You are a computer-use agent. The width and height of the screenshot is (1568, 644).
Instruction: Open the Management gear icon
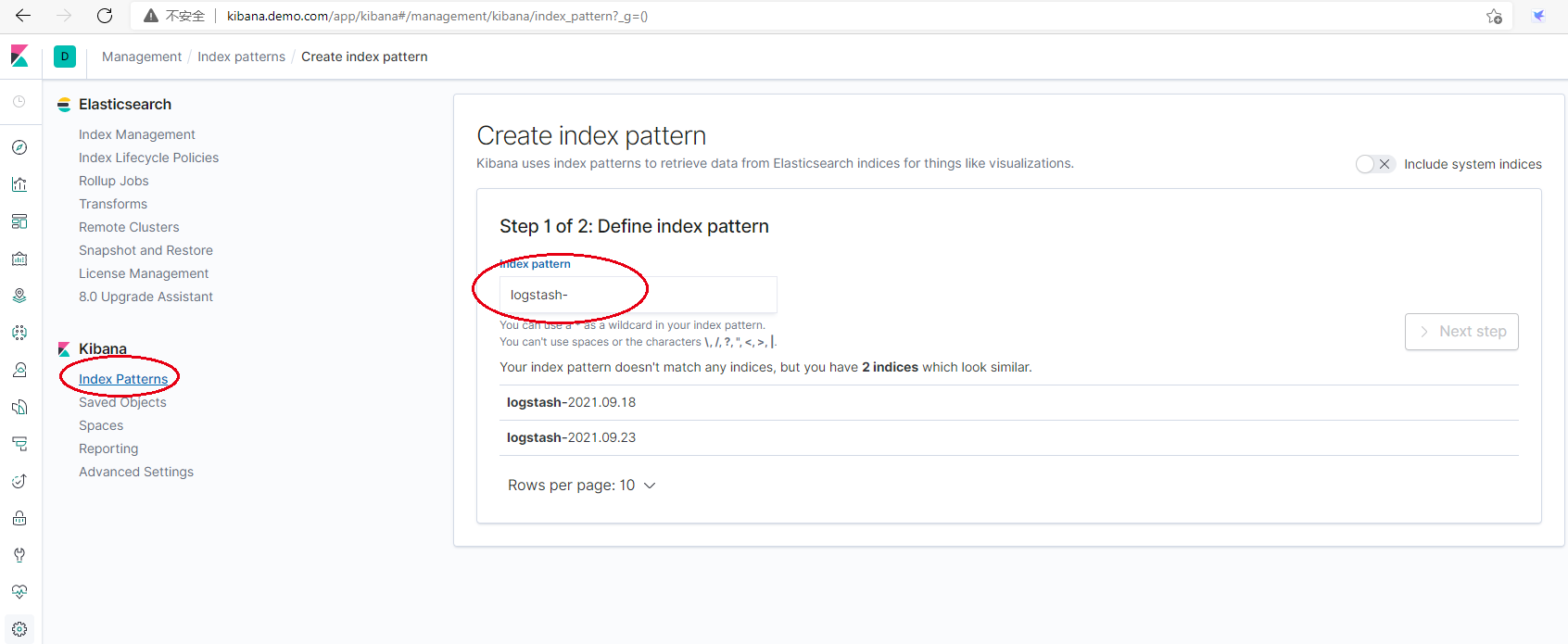coord(19,629)
